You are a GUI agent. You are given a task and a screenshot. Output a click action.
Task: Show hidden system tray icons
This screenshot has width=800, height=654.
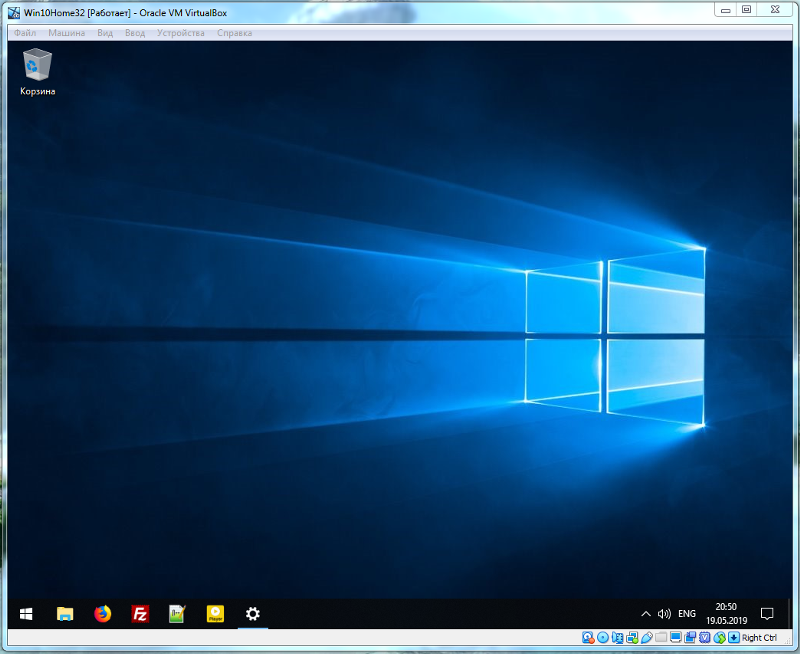646,614
